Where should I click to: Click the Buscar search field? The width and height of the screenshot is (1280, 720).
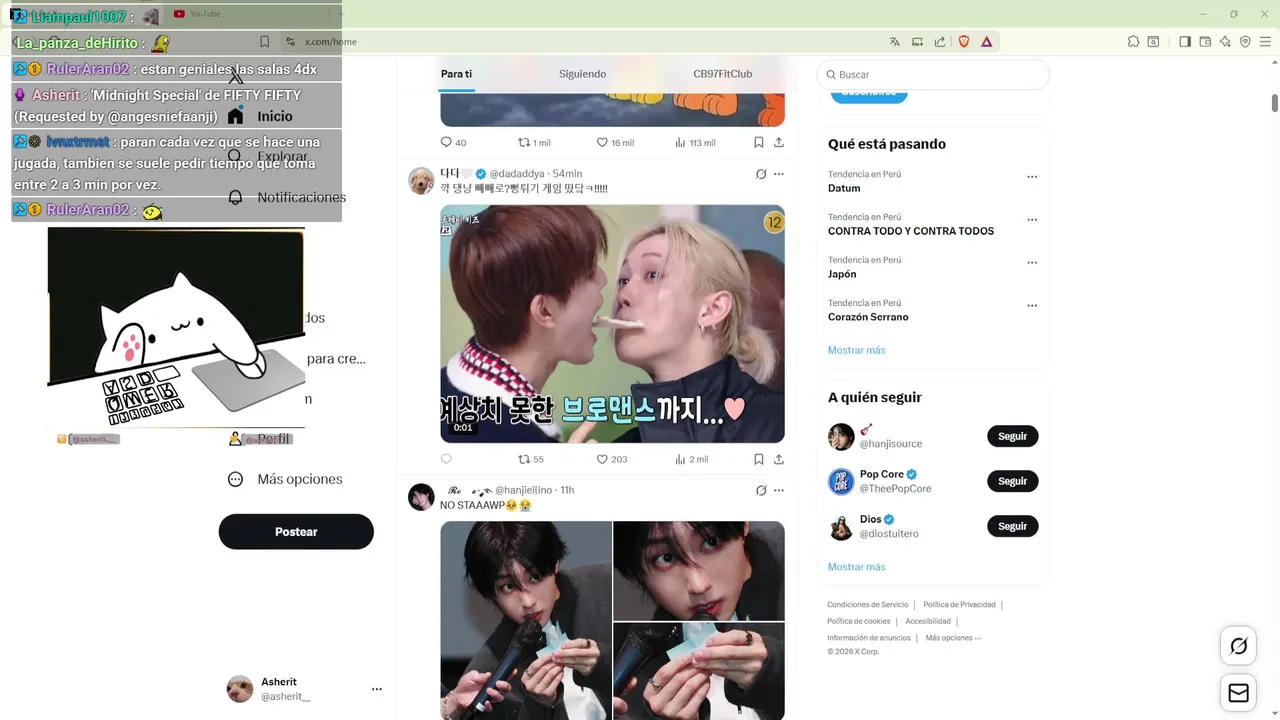[x=933, y=75]
